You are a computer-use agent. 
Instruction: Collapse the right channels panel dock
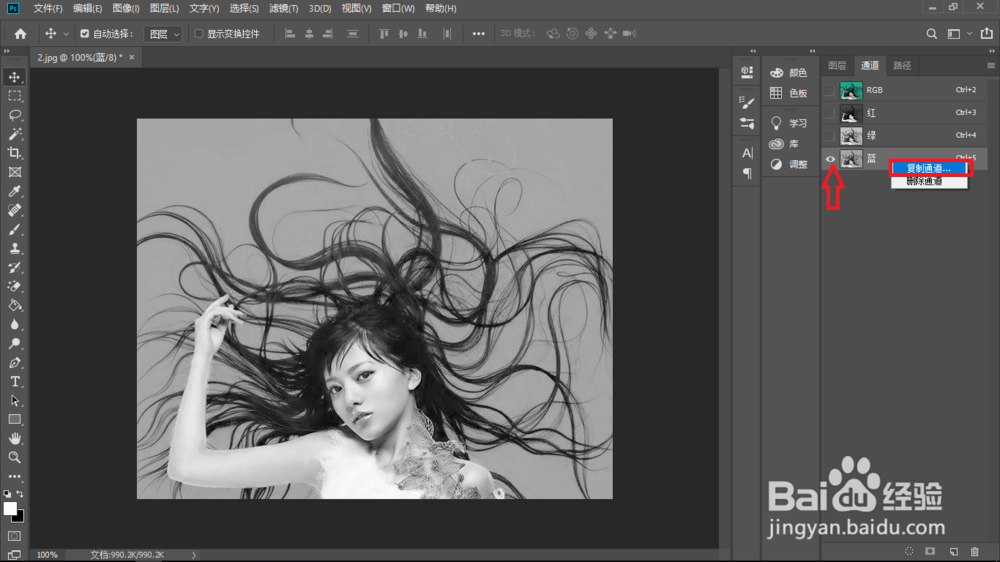pos(992,51)
